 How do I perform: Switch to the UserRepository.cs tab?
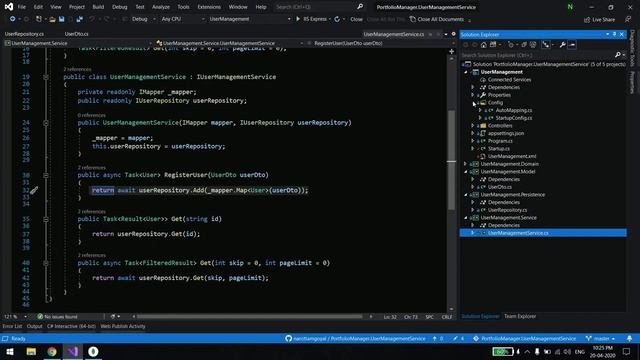click(x=24, y=34)
